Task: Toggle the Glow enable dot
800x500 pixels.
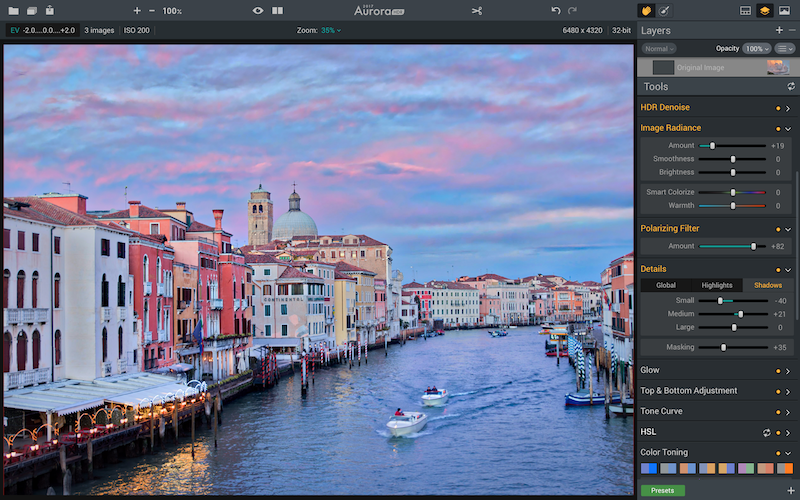Action: coord(778,371)
